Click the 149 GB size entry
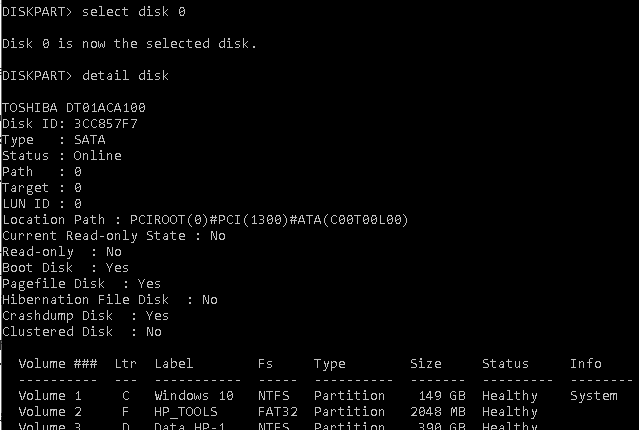 pyautogui.click(x=442, y=395)
